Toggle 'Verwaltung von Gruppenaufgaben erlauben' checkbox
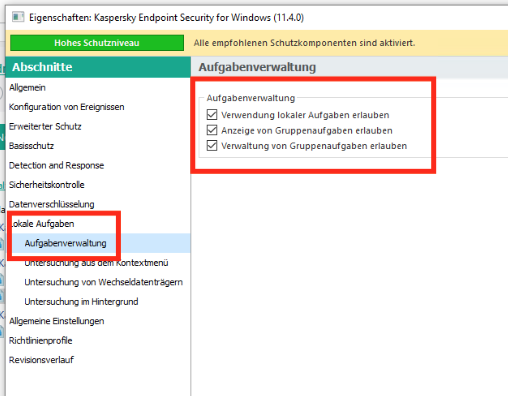Viewport: 508px width, 396px height. tap(212, 146)
